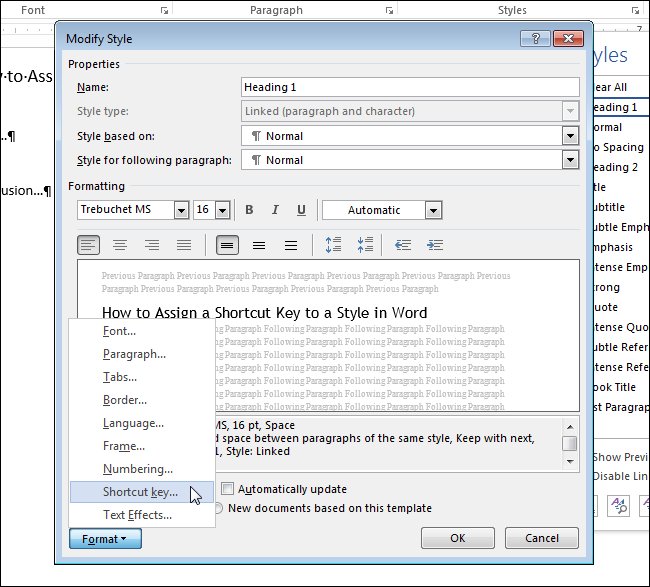650x587 pixels.
Task: Choose Numbering... from the Format menu
Action: point(142,469)
